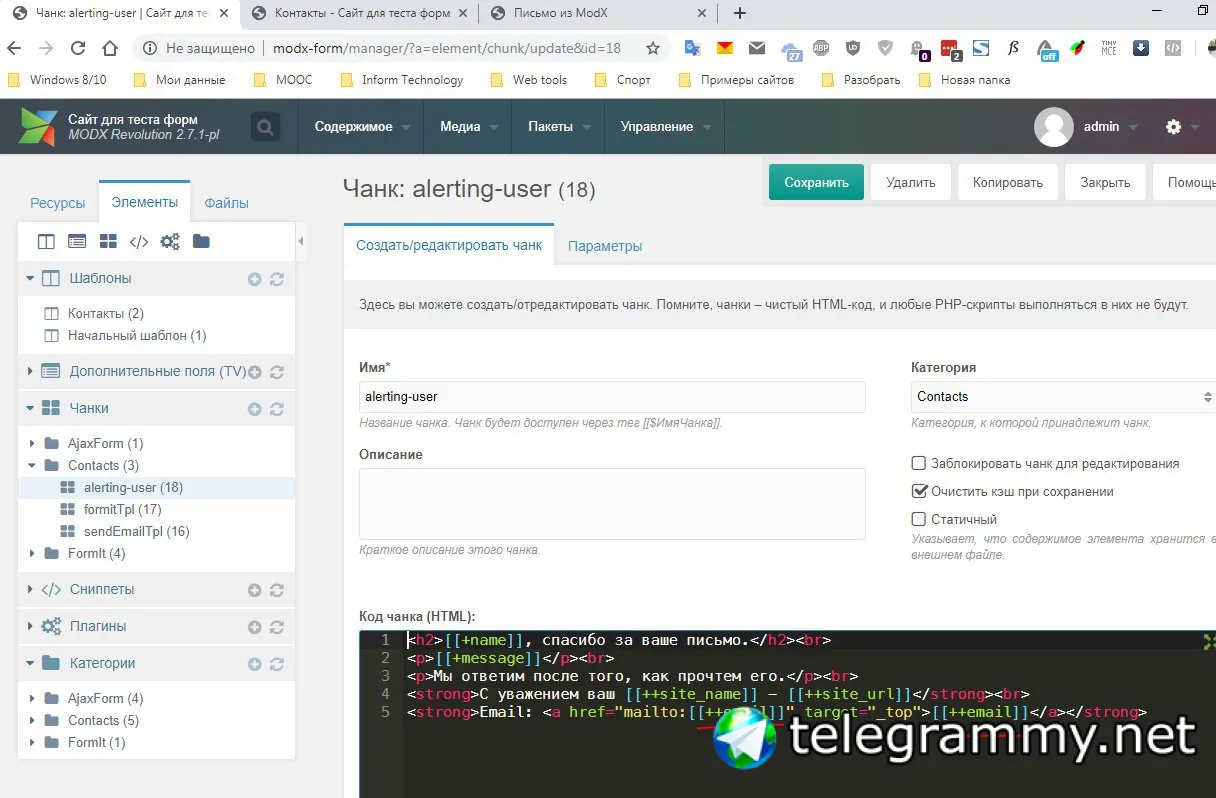Click the Имя input field
Screen dimensions: 1216x798
point(612,396)
